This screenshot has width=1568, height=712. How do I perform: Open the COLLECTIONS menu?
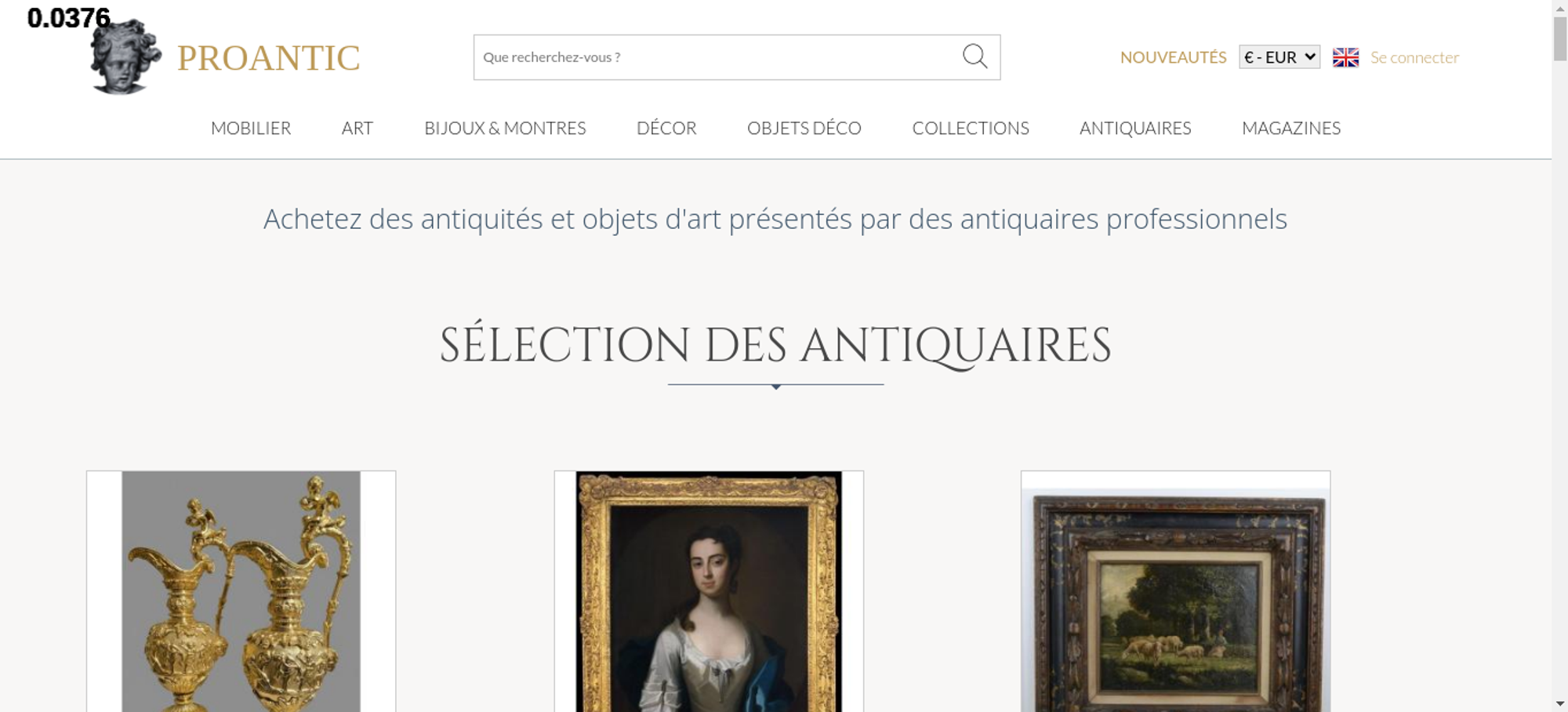pyautogui.click(x=971, y=128)
